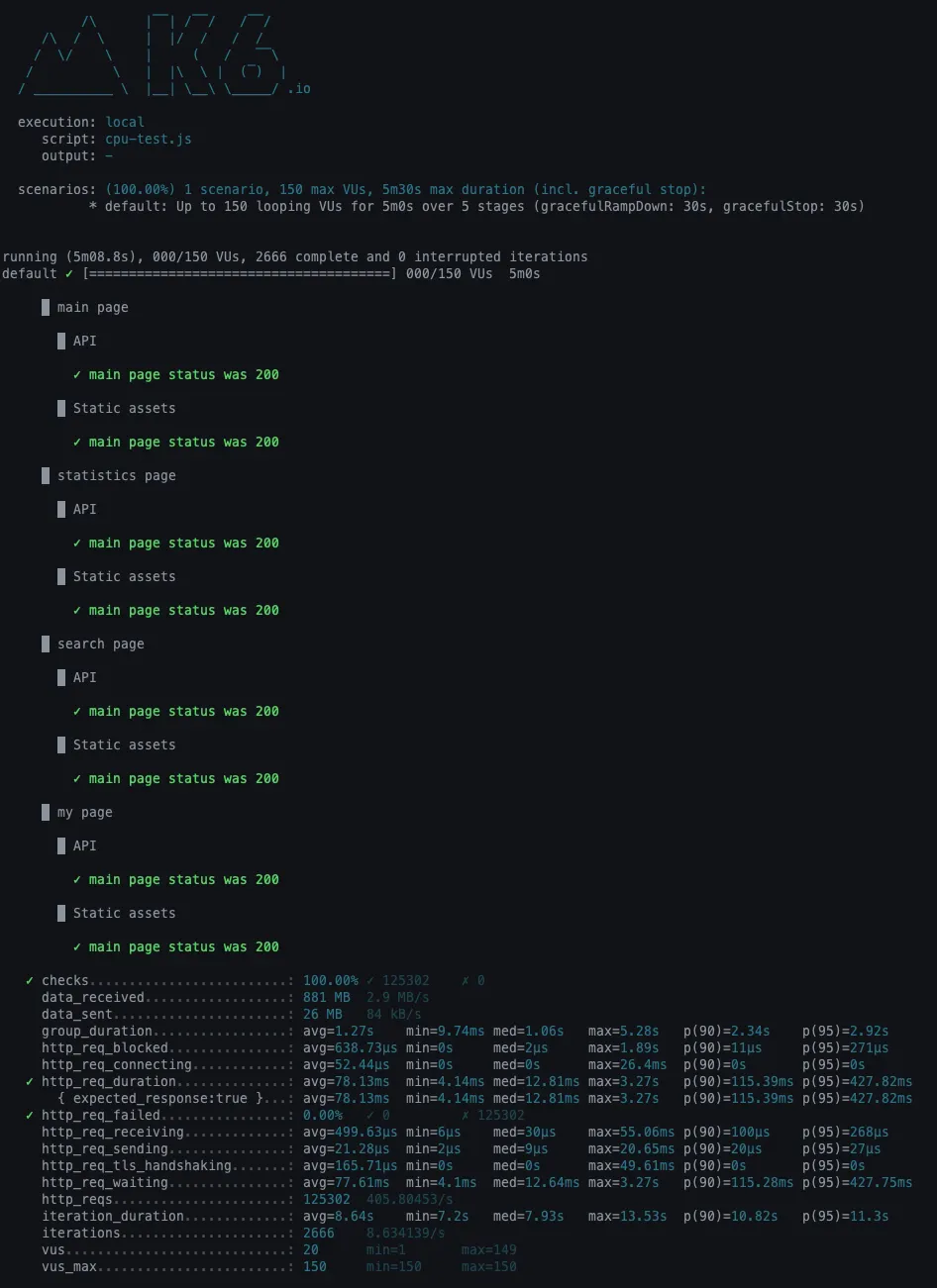937x1288 pixels.
Task: Select the vus_max value 150
Action: tap(315, 1267)
